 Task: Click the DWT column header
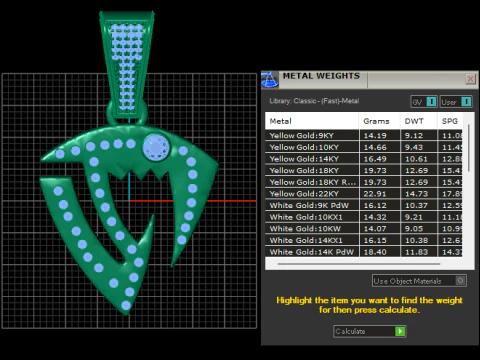(419, 121)
